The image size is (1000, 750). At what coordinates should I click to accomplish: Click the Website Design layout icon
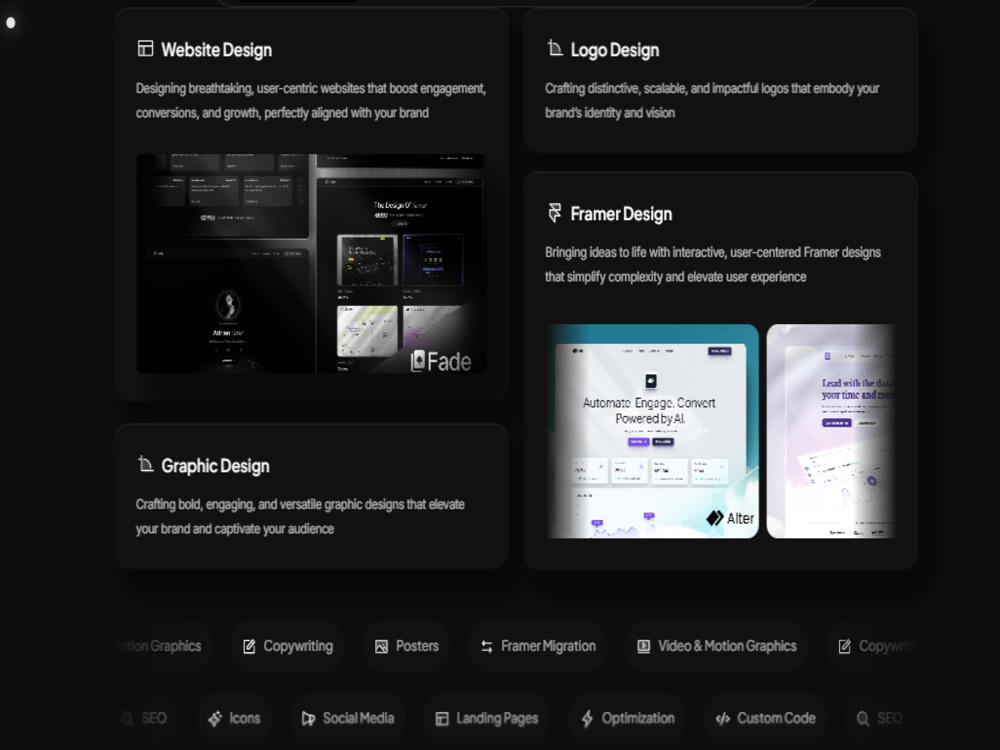click(145, 48)
